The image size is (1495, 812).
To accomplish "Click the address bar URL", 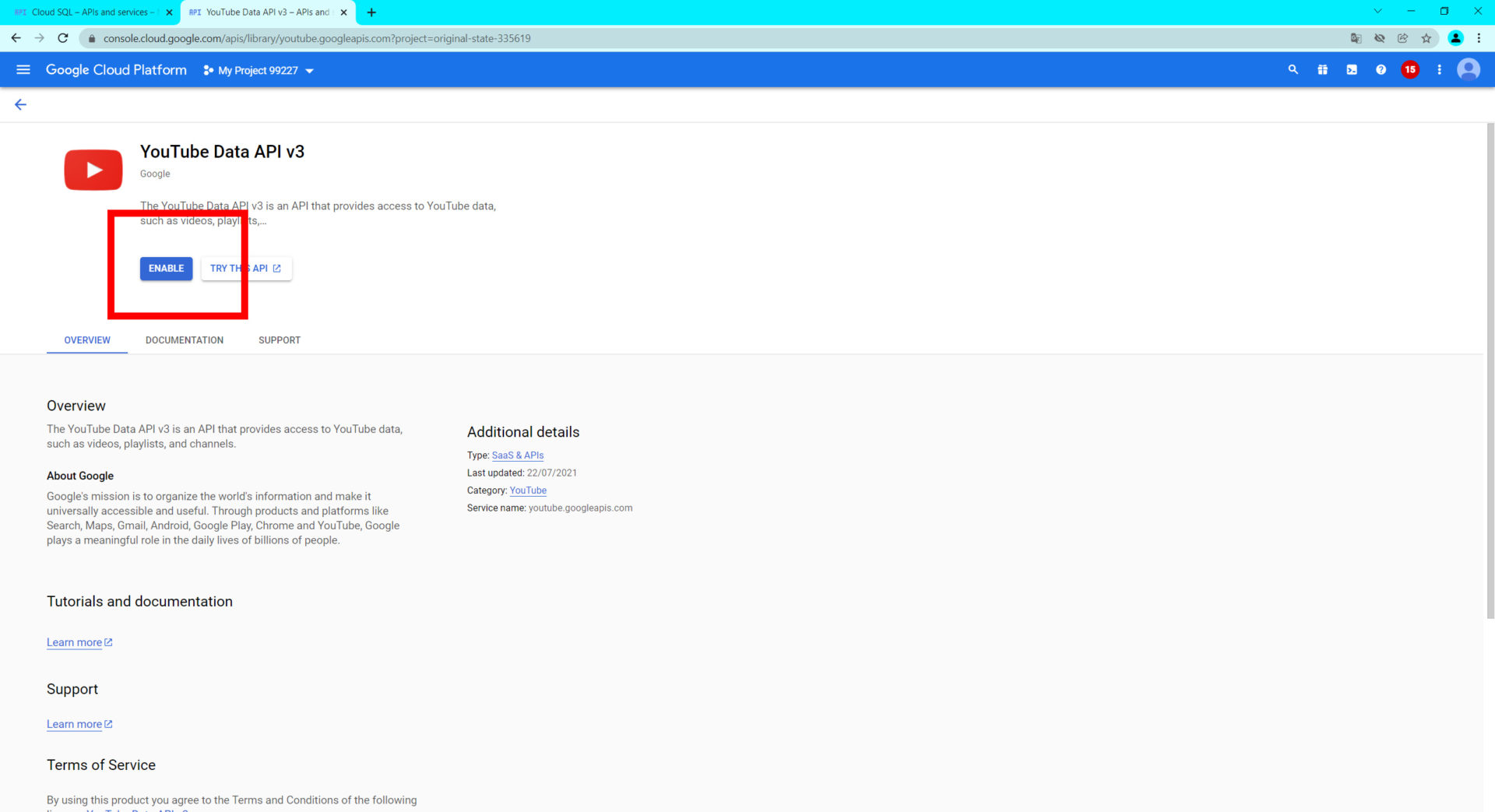I will coord(317,38).
